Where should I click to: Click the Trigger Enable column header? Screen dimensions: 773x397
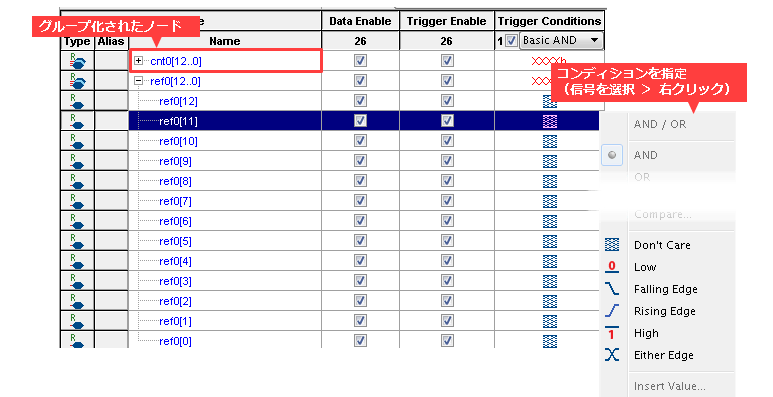[447, 21]
